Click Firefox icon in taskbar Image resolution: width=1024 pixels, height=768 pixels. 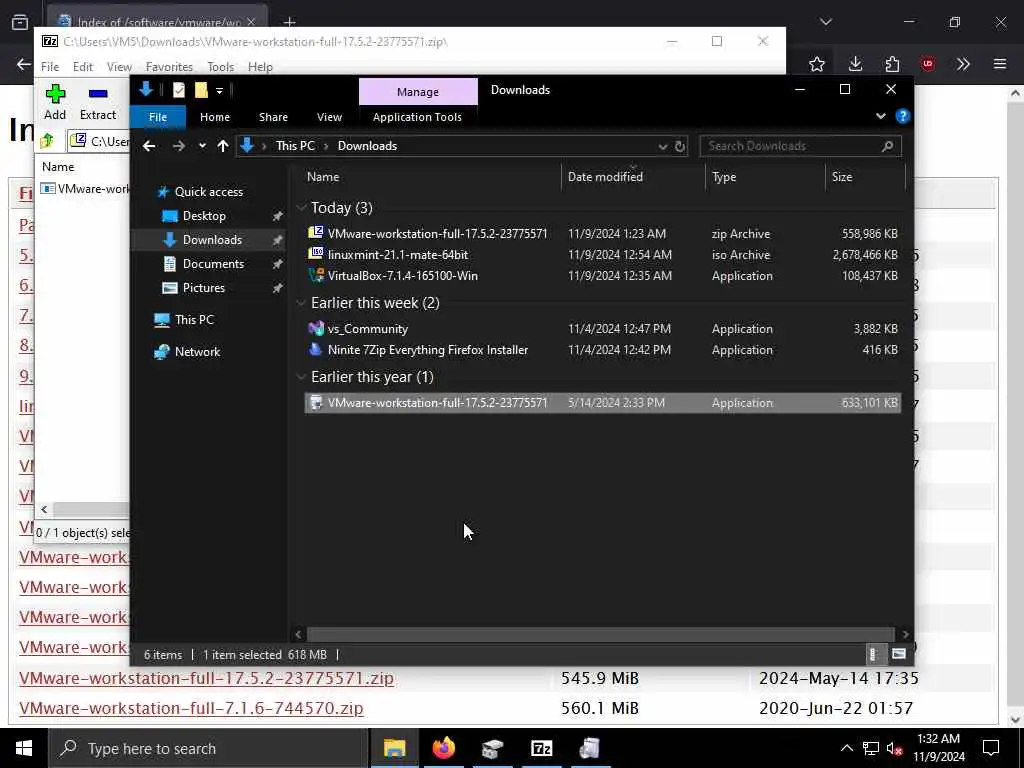[443, 748]
